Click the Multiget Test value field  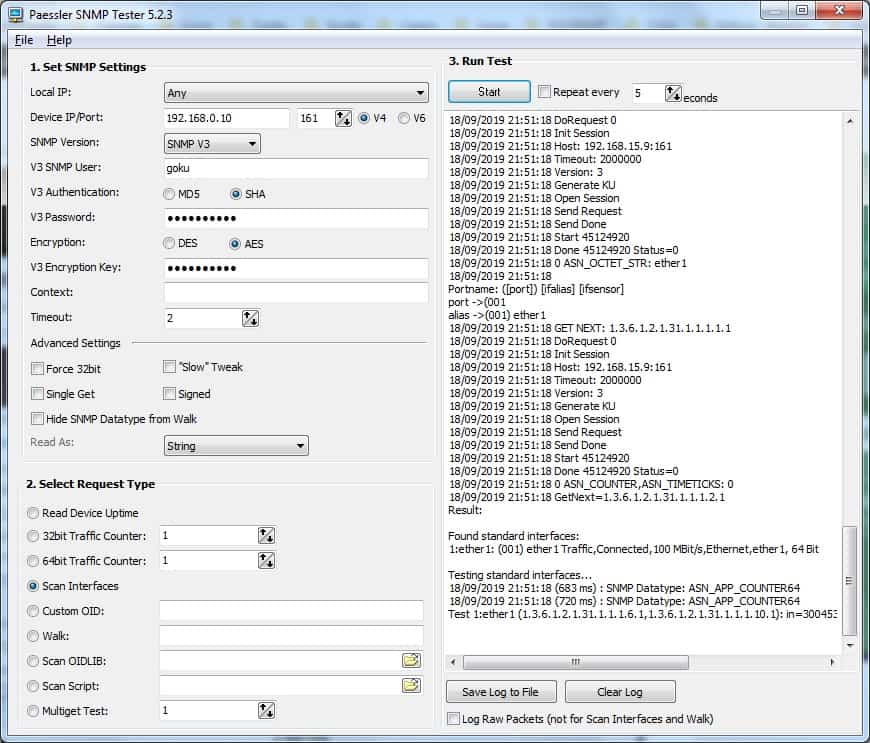(x=209, y=710)
